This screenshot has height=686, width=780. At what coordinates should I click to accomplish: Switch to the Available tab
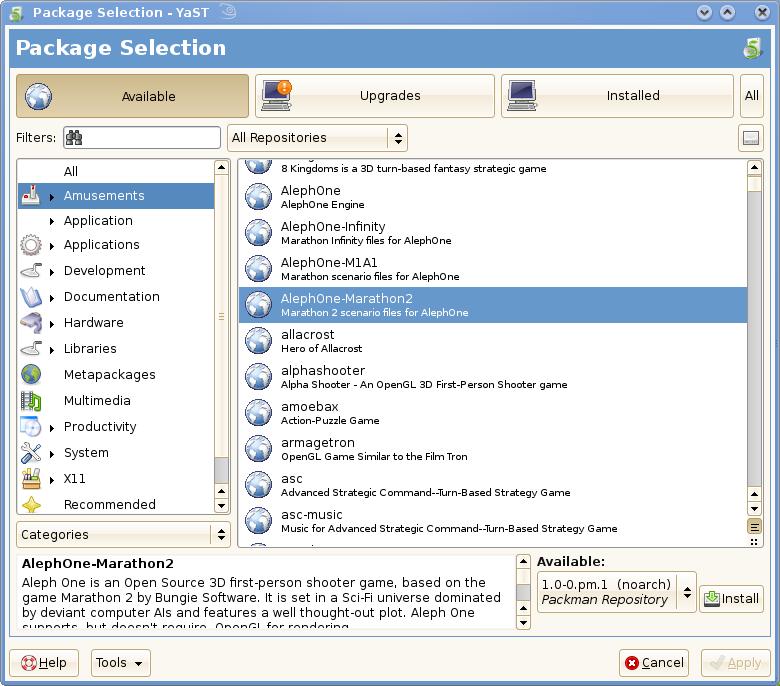pos(132,96)
